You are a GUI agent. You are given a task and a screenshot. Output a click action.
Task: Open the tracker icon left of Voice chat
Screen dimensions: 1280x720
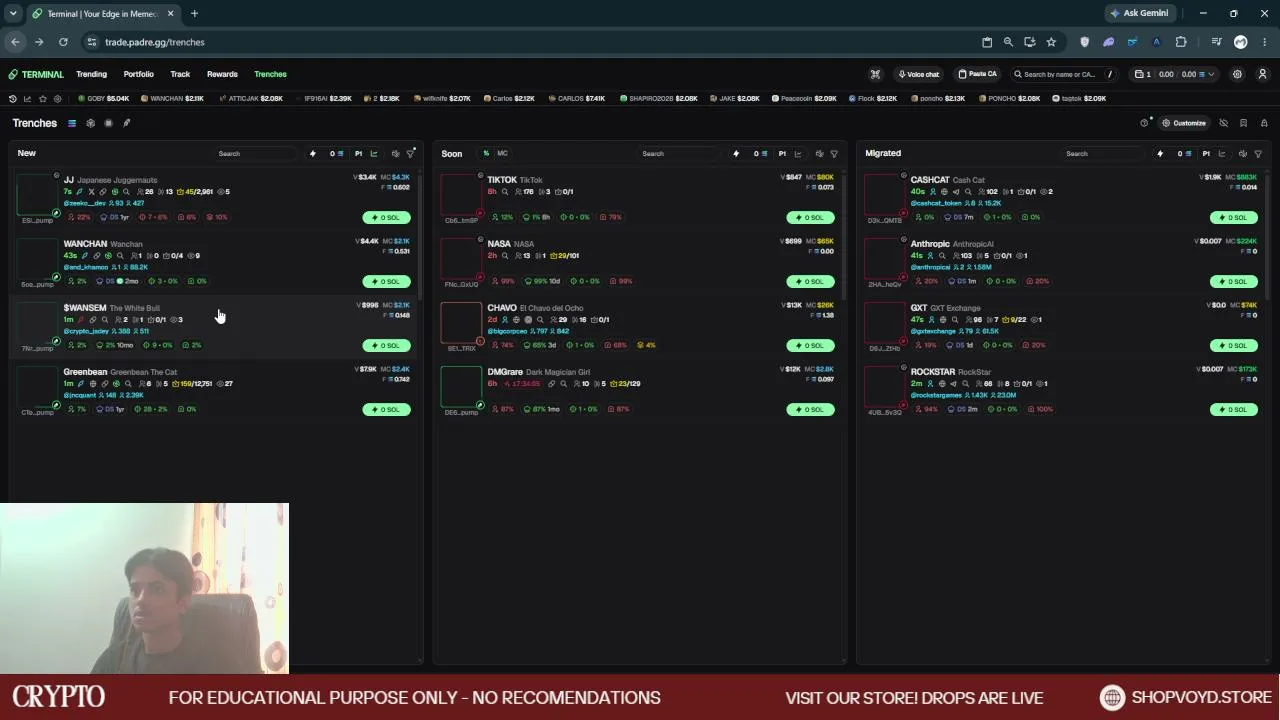pos(875,74)
